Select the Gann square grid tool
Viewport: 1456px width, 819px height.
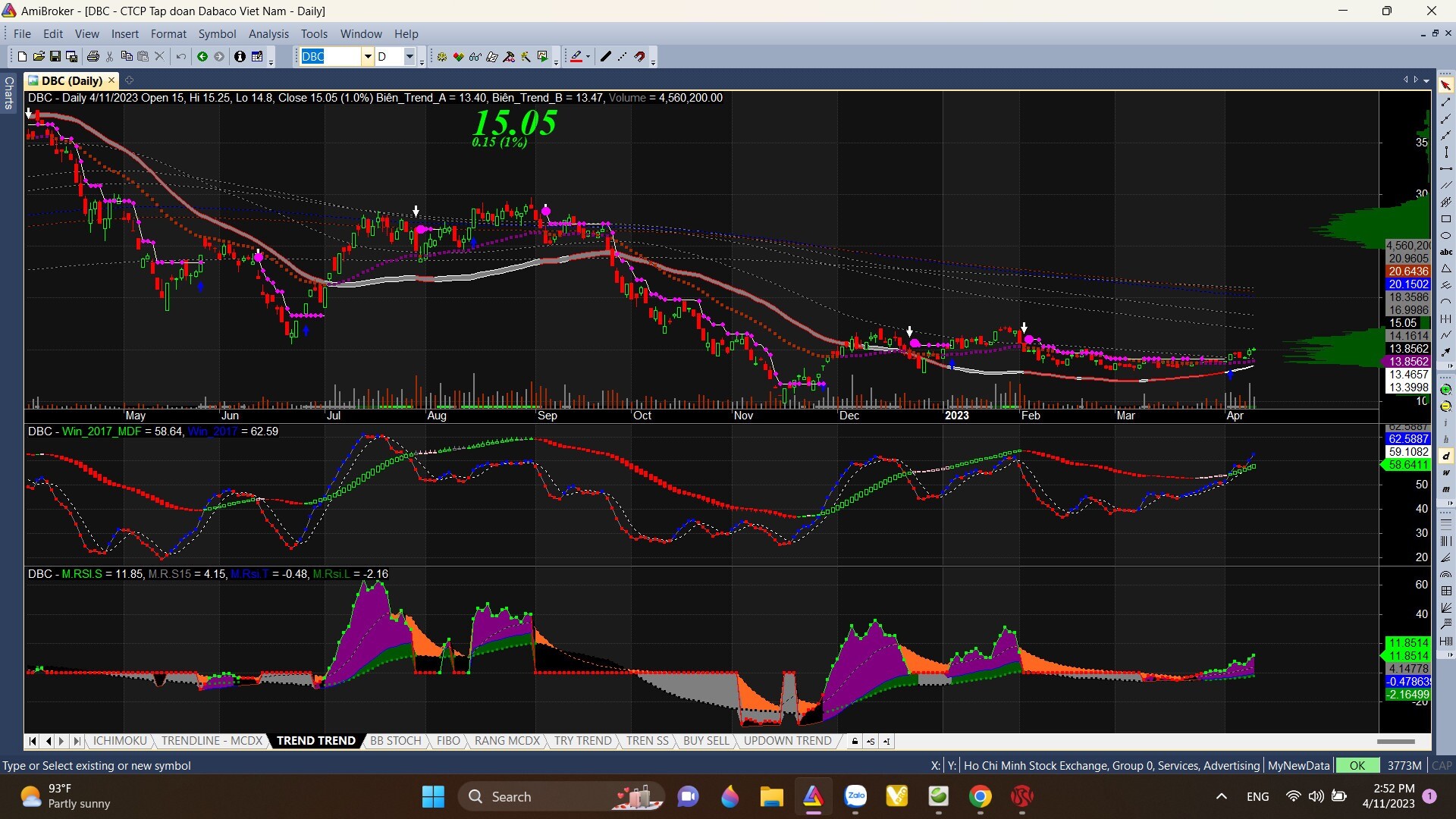tap(1445, 591)
